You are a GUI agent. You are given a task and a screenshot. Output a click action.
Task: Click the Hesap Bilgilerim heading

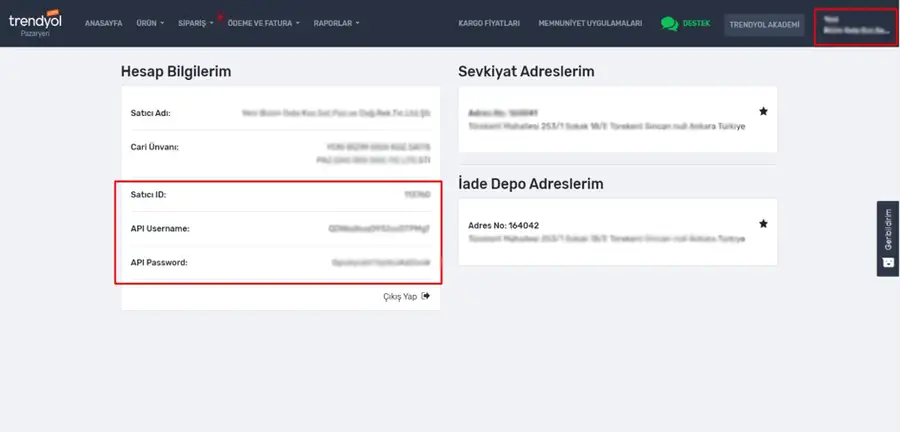pos(176,72)
